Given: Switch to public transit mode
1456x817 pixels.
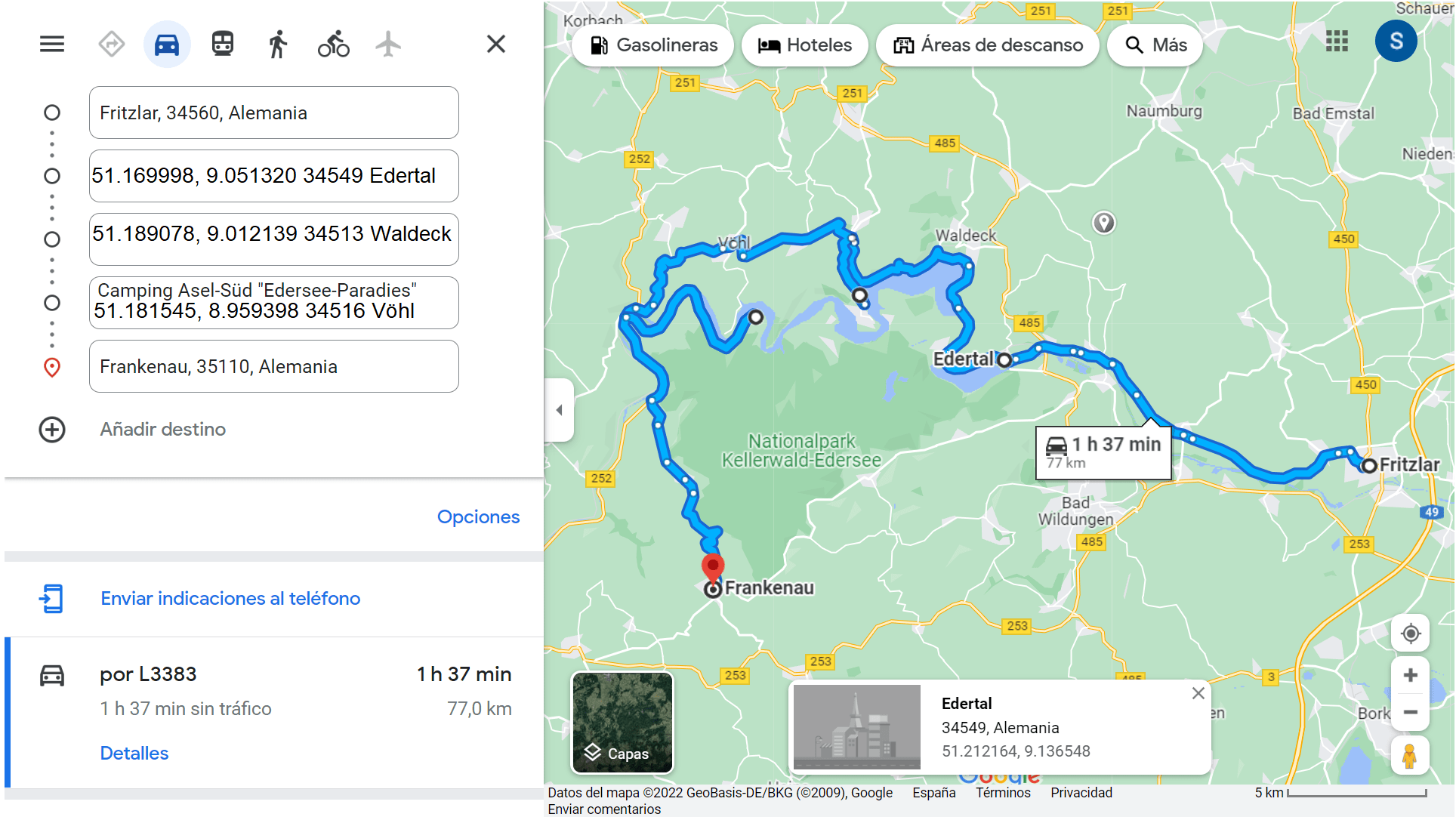Looking at the screenshot, I should [x=222, y=44].
